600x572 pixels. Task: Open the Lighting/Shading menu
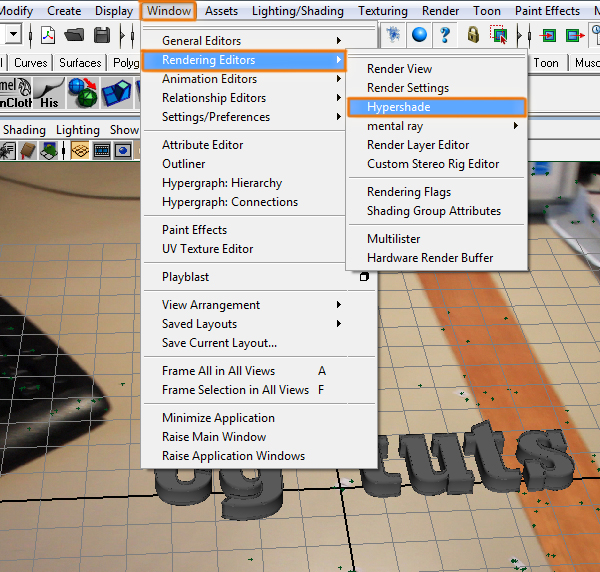[x=298, y=11]
